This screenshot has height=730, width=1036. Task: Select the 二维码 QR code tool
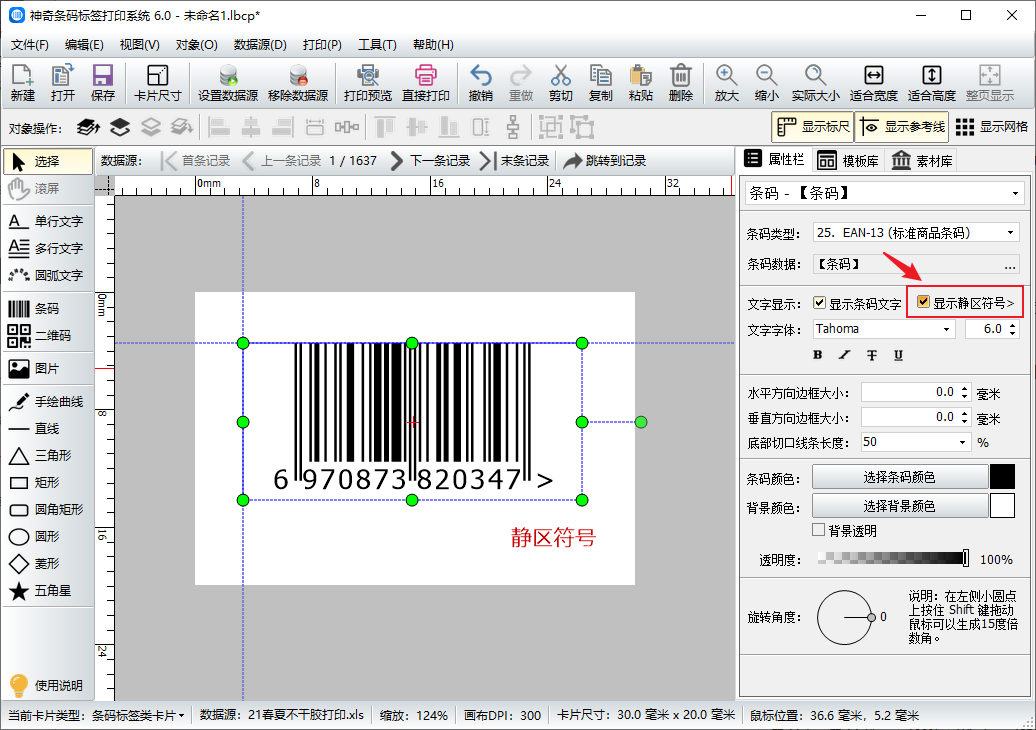tap(46, 336)
